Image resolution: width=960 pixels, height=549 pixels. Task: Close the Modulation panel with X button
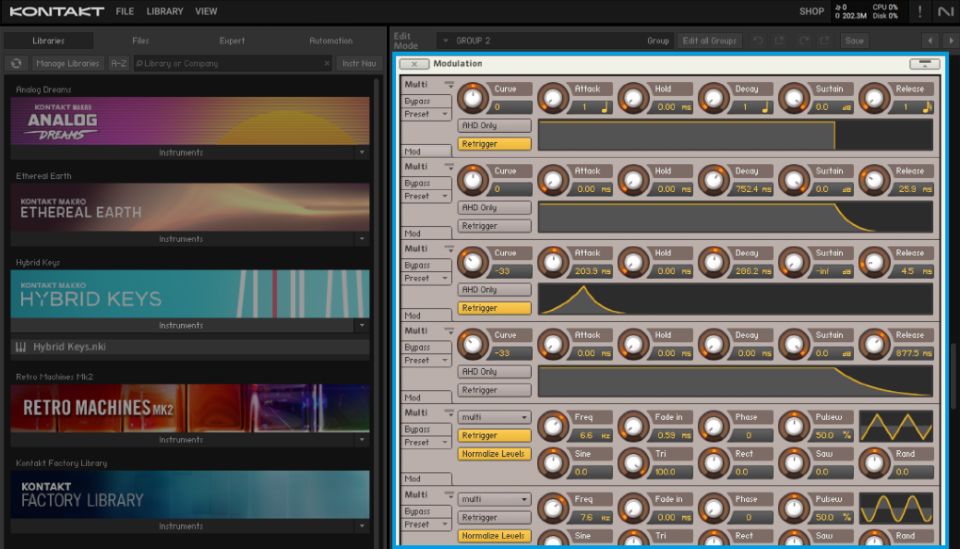point(414,64)
